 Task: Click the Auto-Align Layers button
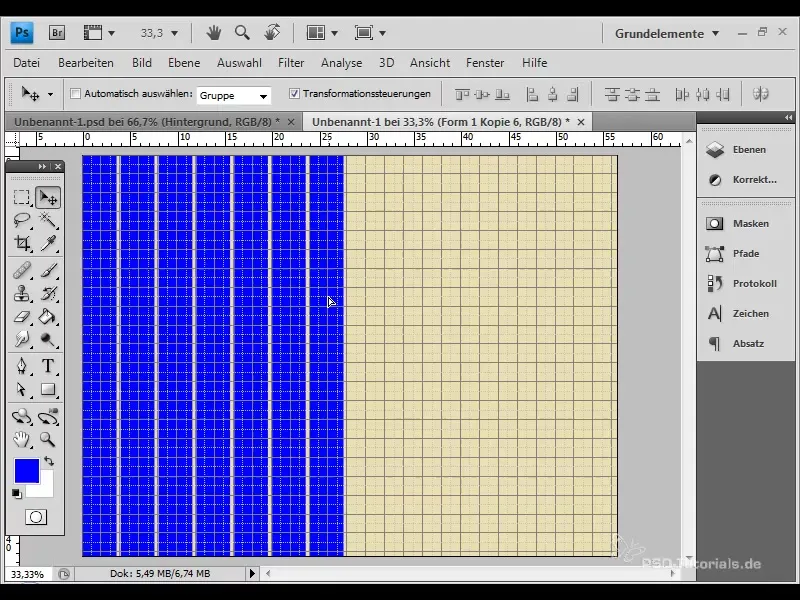point(760,94)
